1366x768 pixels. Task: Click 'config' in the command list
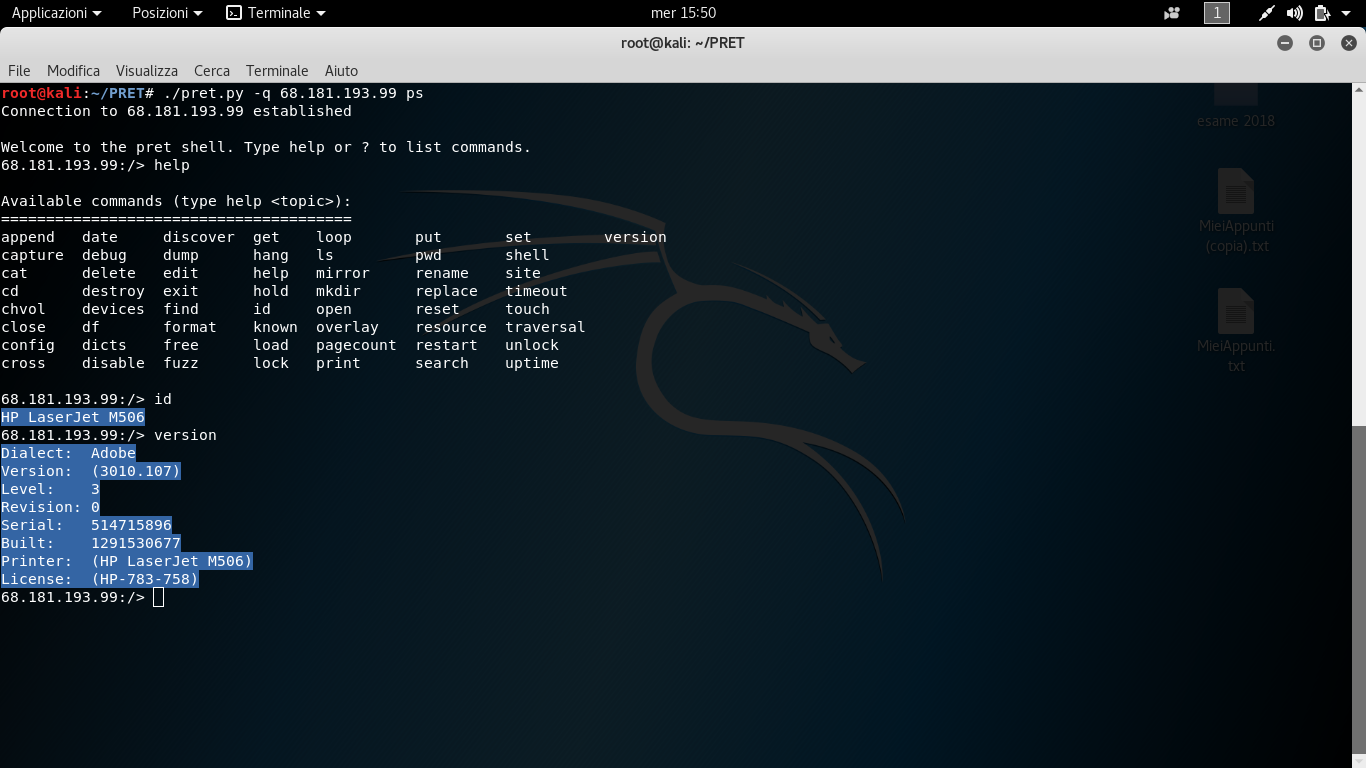coord(28,345)
